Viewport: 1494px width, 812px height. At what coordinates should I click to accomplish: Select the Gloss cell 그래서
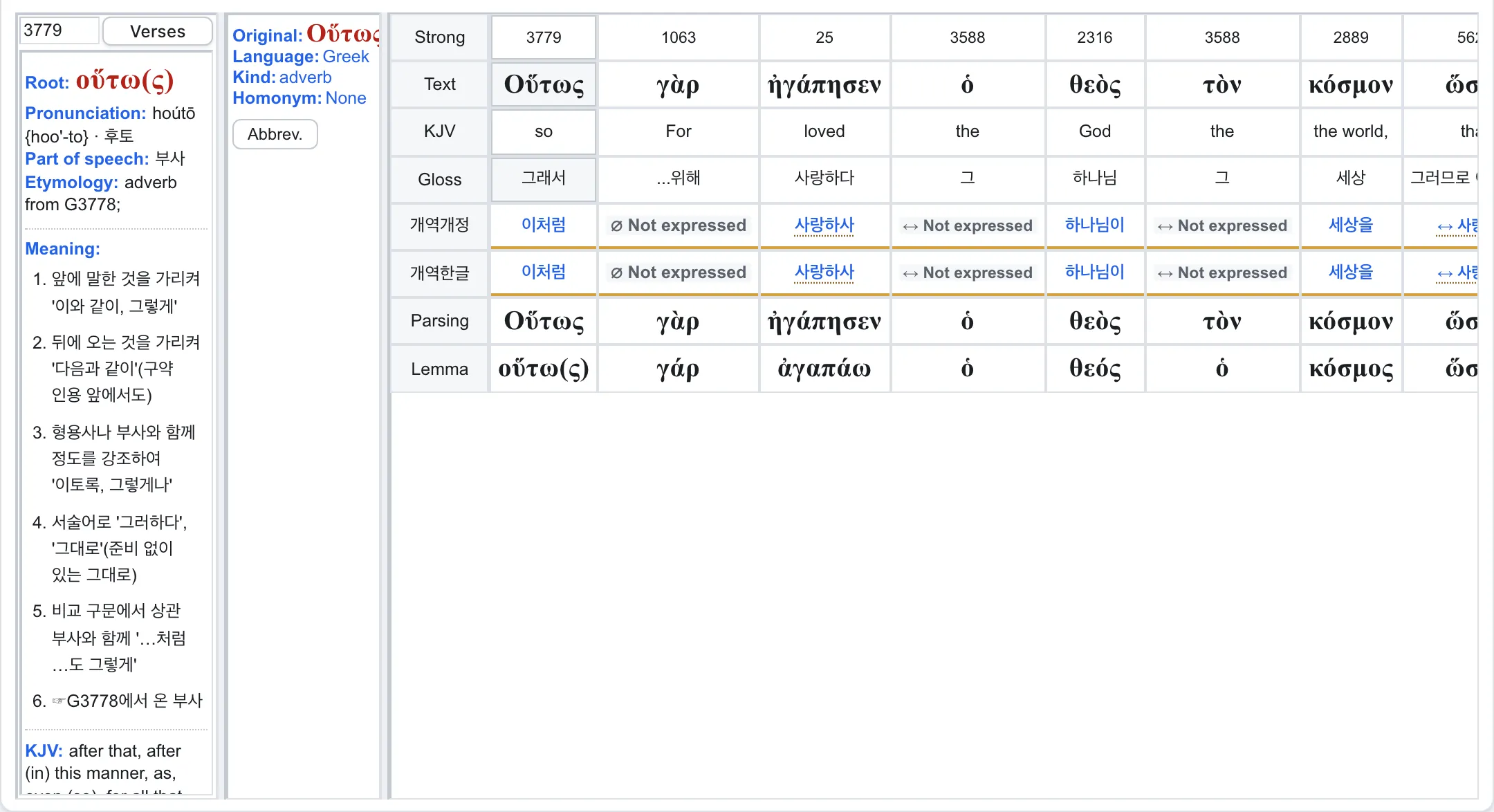pos(544,178)
